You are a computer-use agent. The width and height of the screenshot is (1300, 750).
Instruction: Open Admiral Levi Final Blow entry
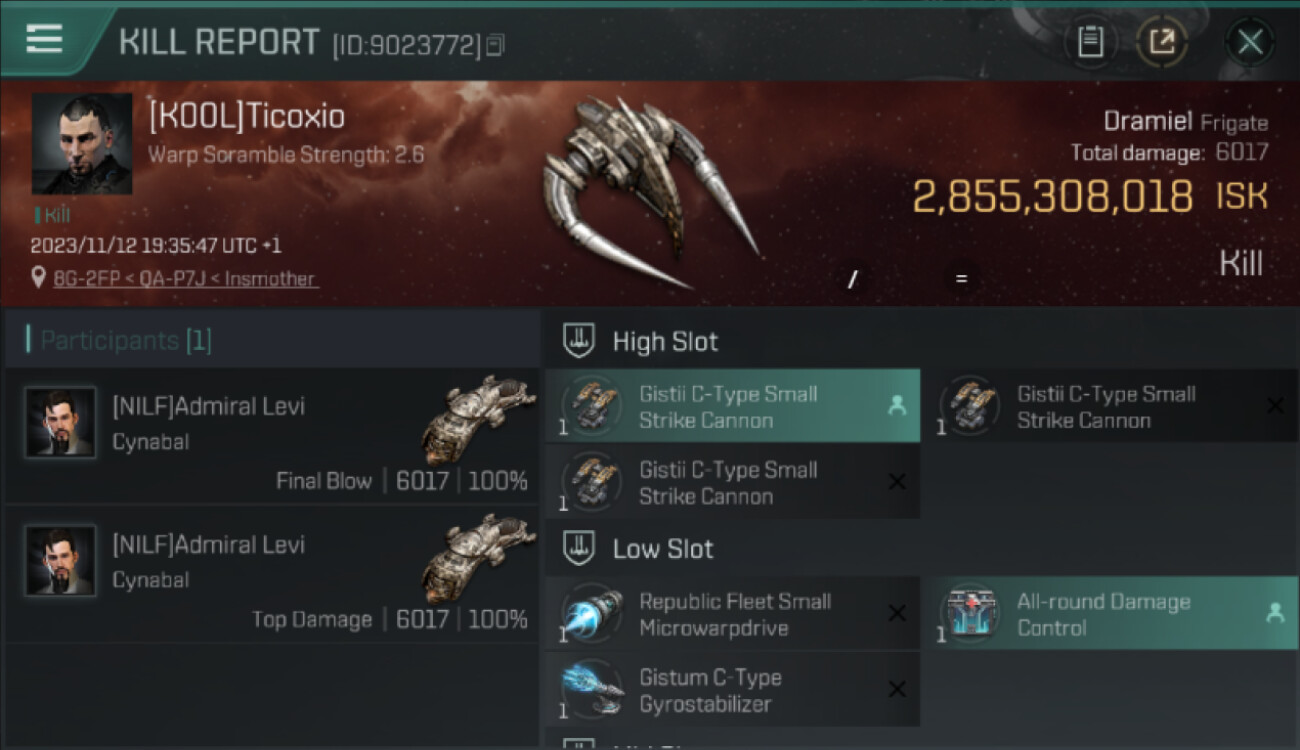[272, 436]
